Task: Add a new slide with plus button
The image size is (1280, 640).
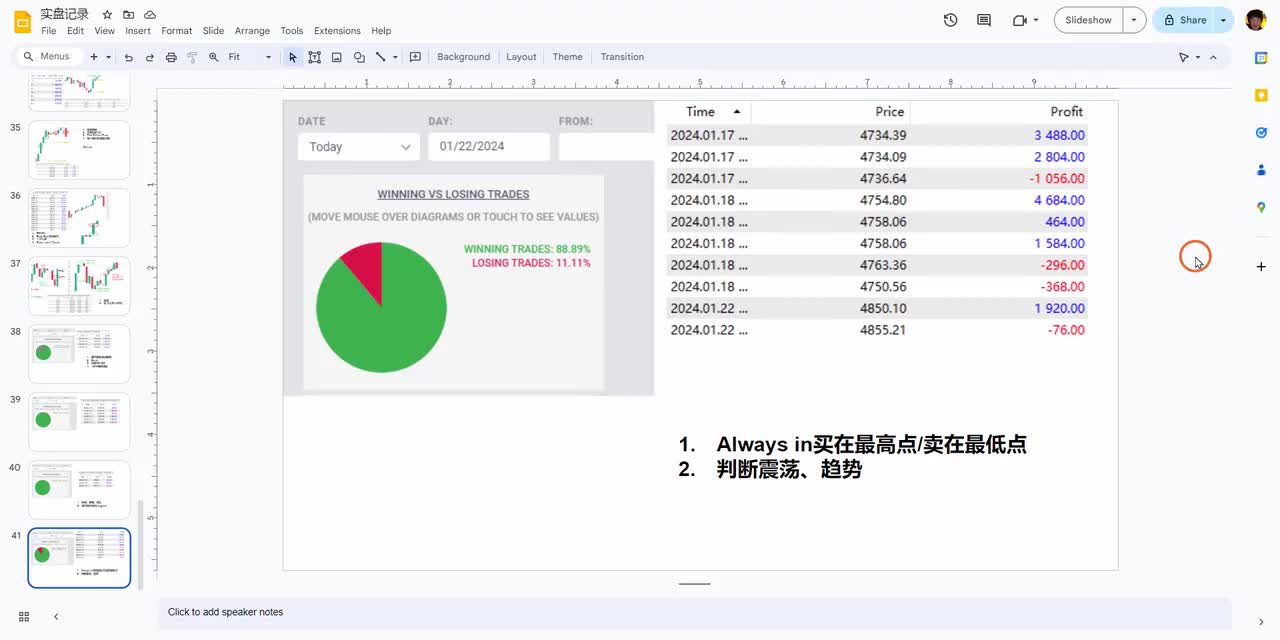Action: [94, 57]
